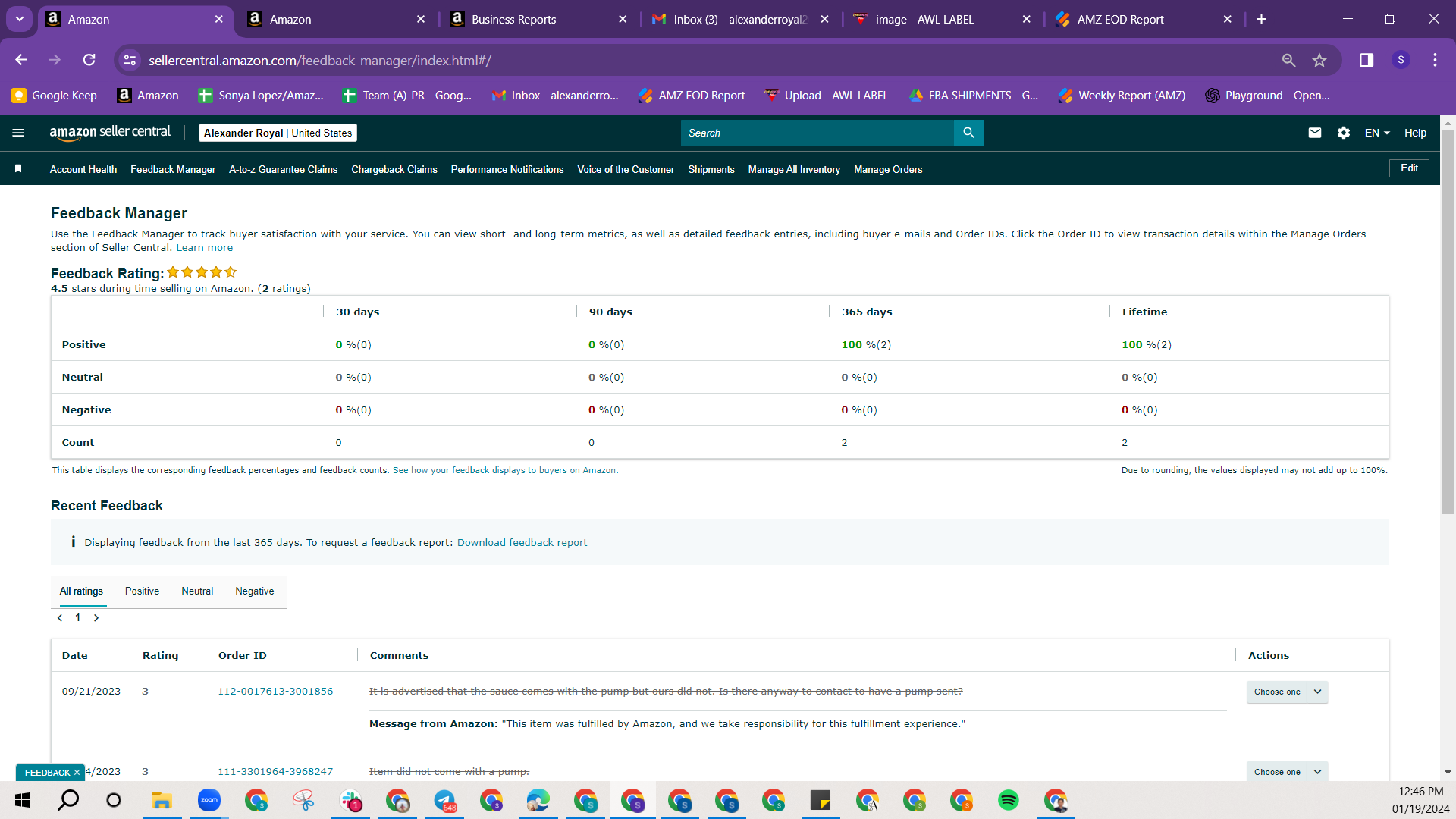
Task: Open Choose one dropdown for order 111-3301964-3968247
Action: (x=1287, y=772)
